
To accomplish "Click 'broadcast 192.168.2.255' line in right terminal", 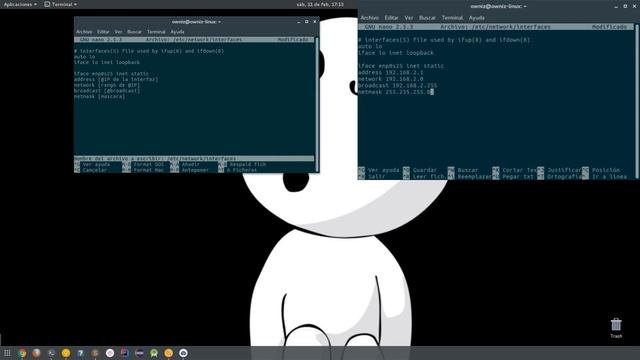I will tap(398, 85).
